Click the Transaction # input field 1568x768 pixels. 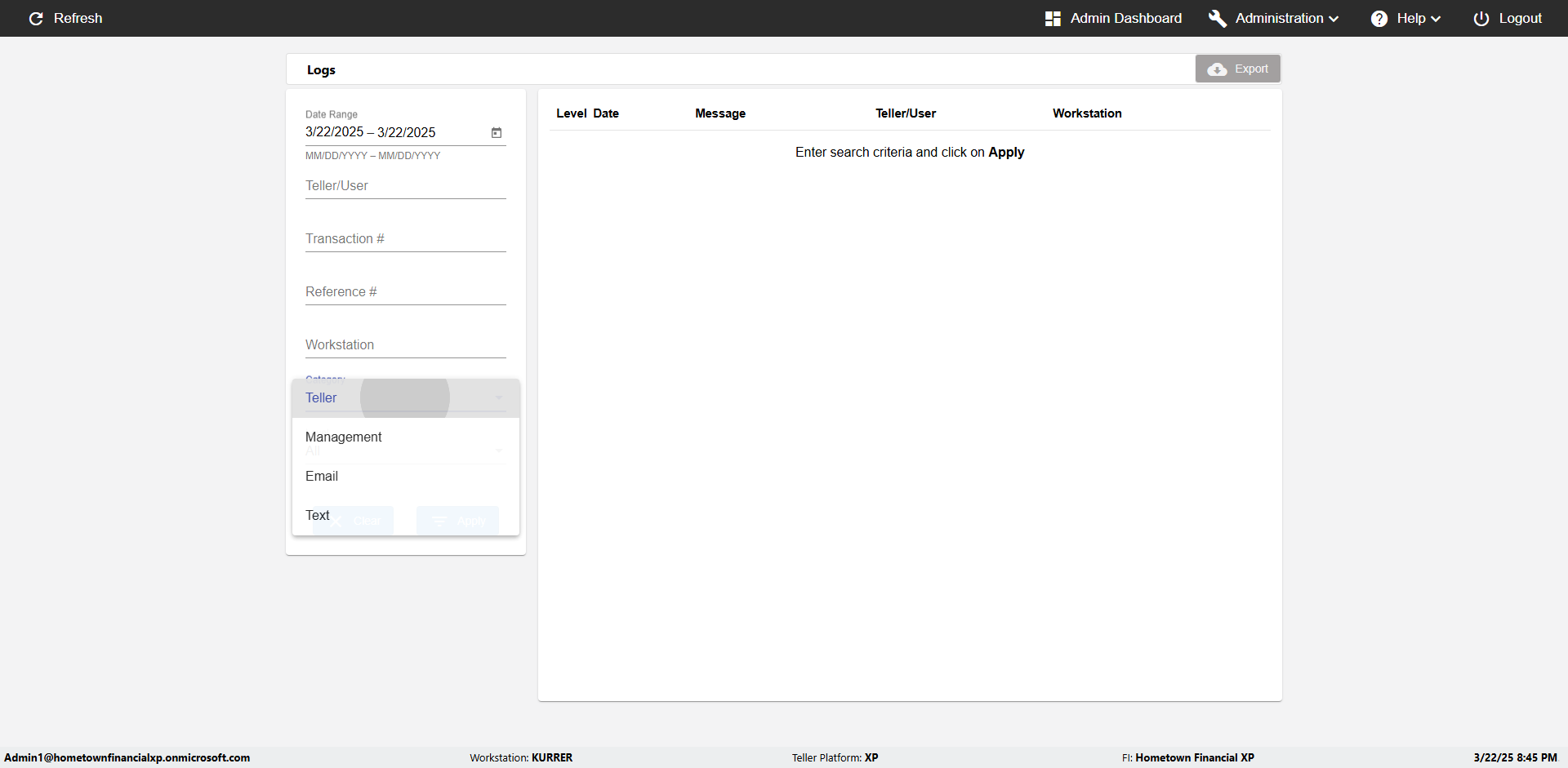pos(406,239)
